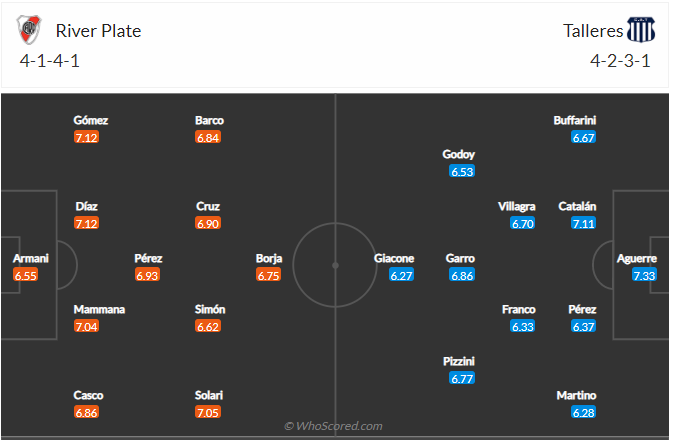Image resolution: width=673 pixels, height=440 pixels.
Task: Click the River Plate club crest icon
Action: 28,31
